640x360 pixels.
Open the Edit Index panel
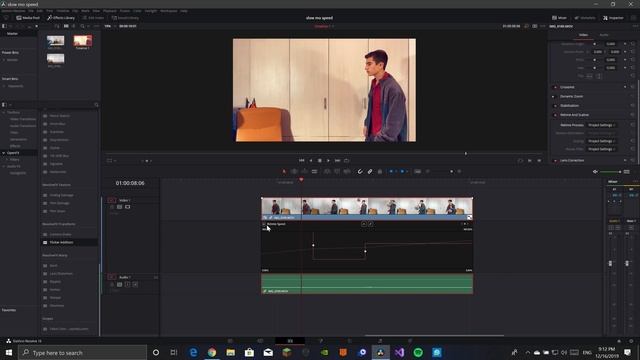[93, 18]
